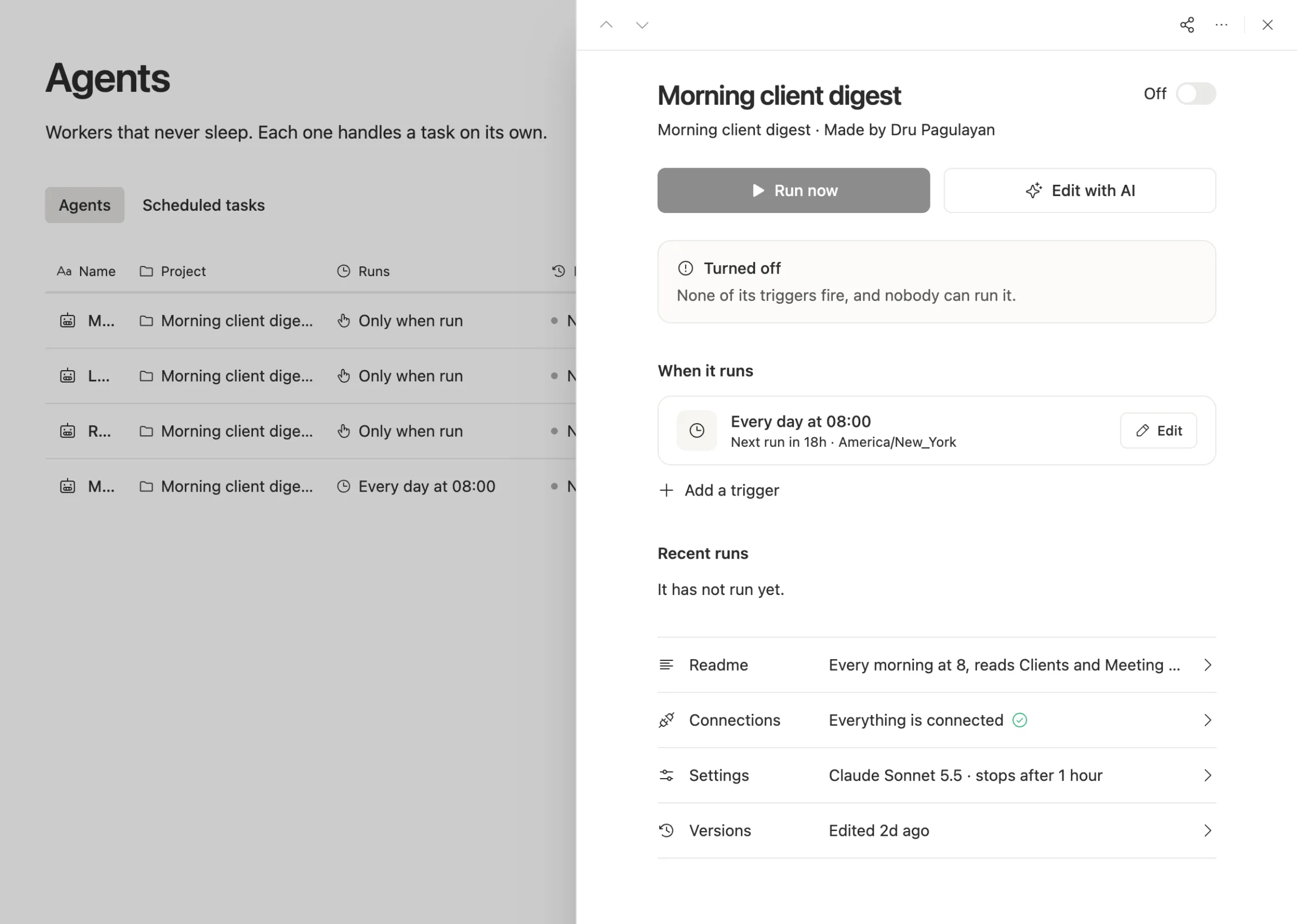This screenshot has width=1297, height=924.
Task: Click 'Made by Dru Pagulayan' subtitle
Action: tap(909, 130)
